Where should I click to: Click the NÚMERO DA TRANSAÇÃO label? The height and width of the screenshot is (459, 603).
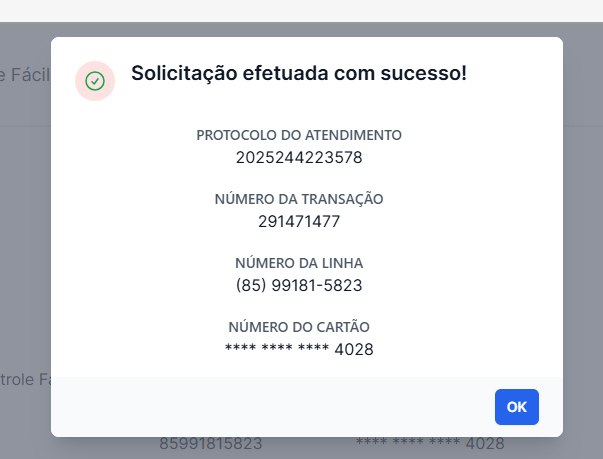(x=299, y=199)
